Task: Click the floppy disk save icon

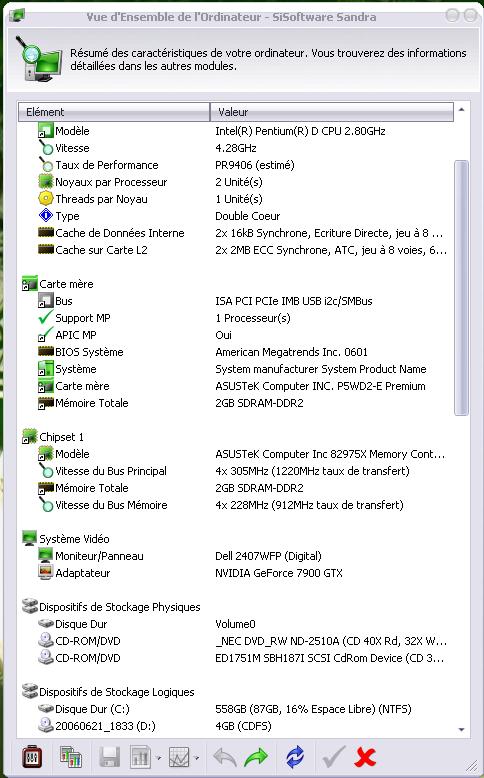Action: tap(109, 758)
